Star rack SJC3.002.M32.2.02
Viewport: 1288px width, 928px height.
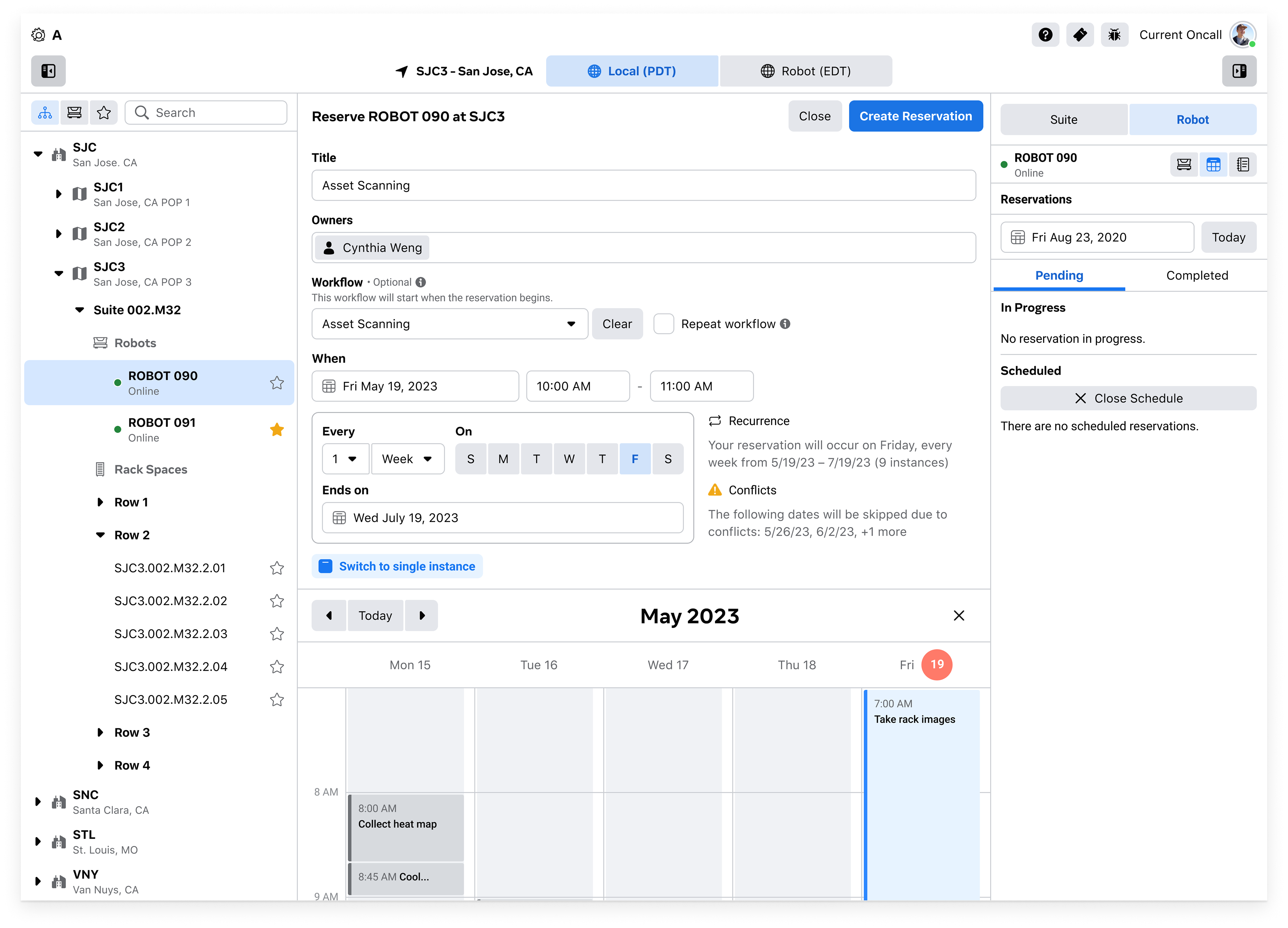pos(277,601)
